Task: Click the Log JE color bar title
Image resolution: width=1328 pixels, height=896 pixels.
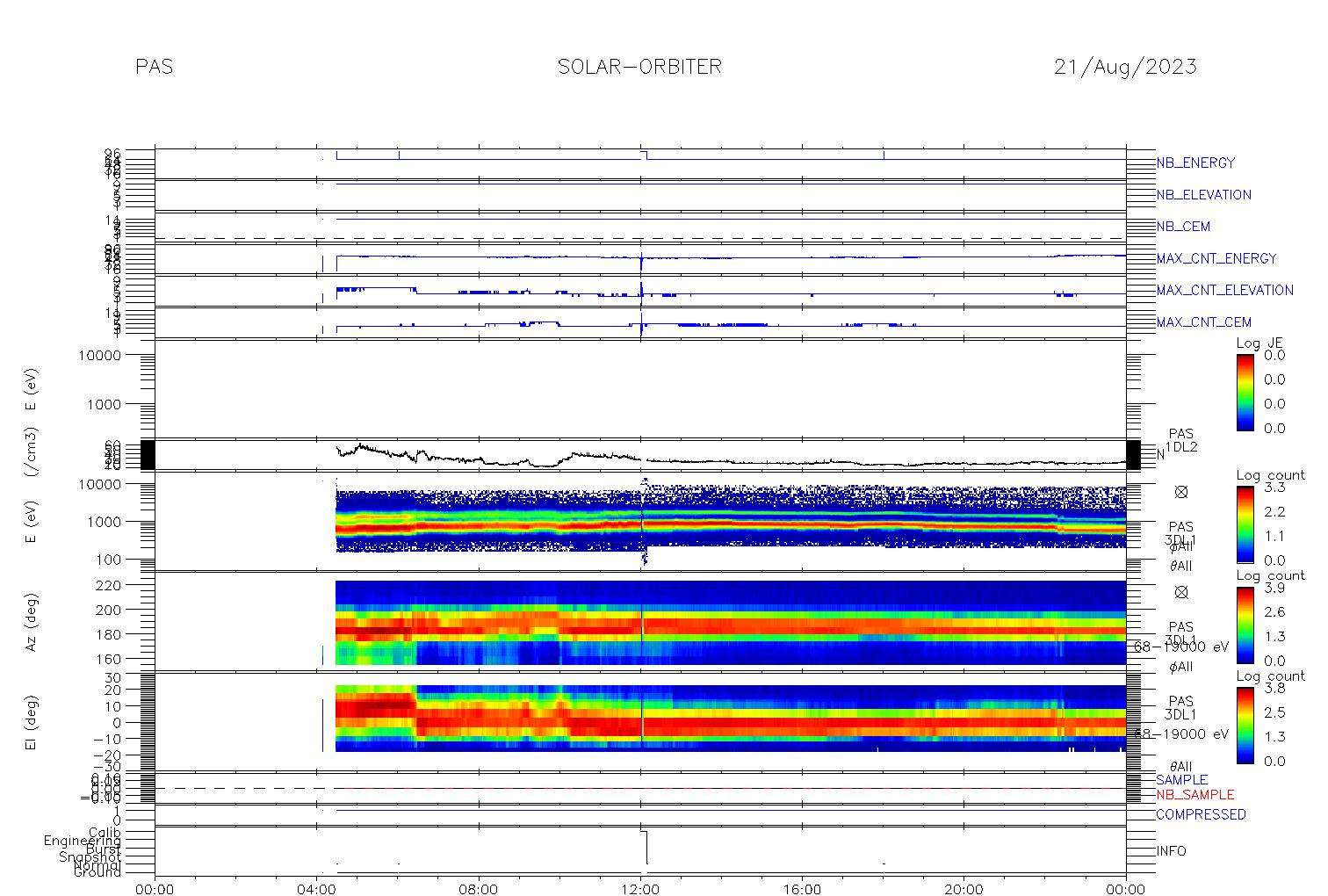Action: (1260, 343)
